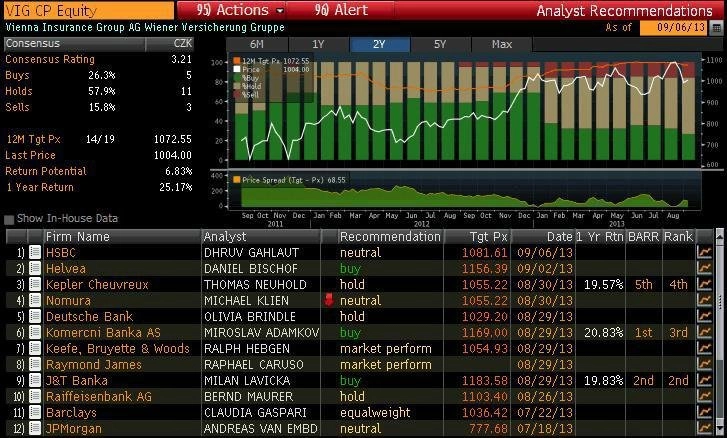Click the scroll down arrow of the table
The image size is (727, 438).
[x=719, y=428]
